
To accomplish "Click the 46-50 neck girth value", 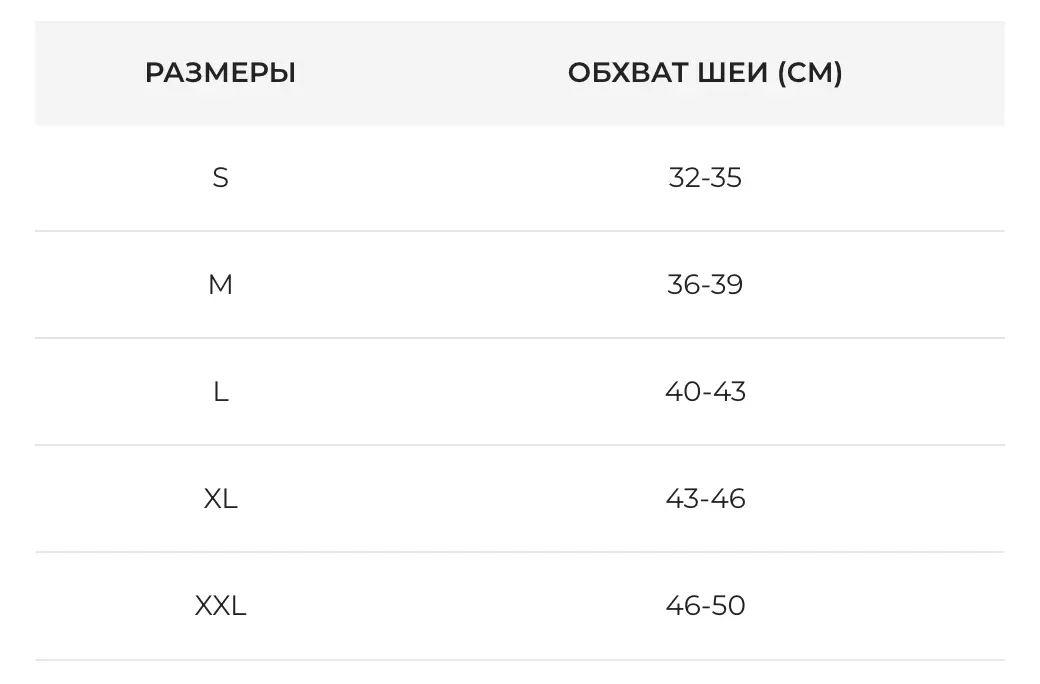I will 705,606.
